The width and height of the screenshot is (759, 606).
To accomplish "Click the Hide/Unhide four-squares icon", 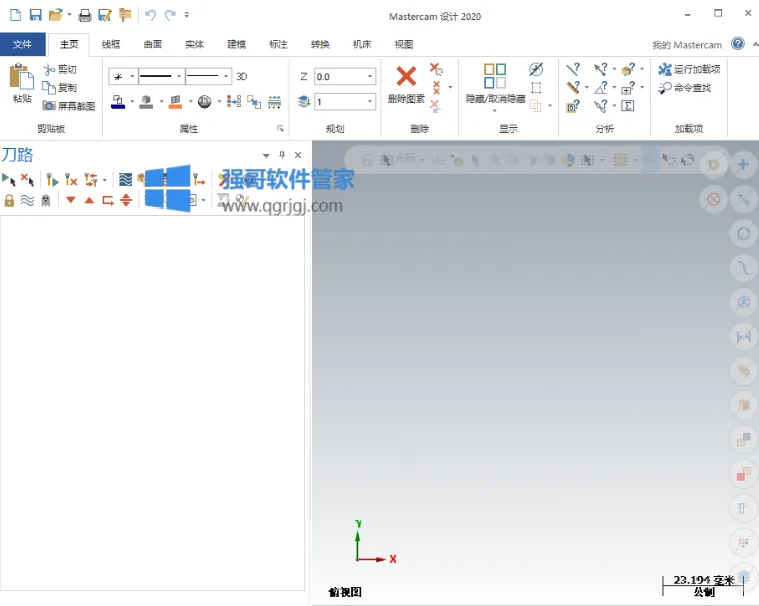I will (x=495, y=76).
